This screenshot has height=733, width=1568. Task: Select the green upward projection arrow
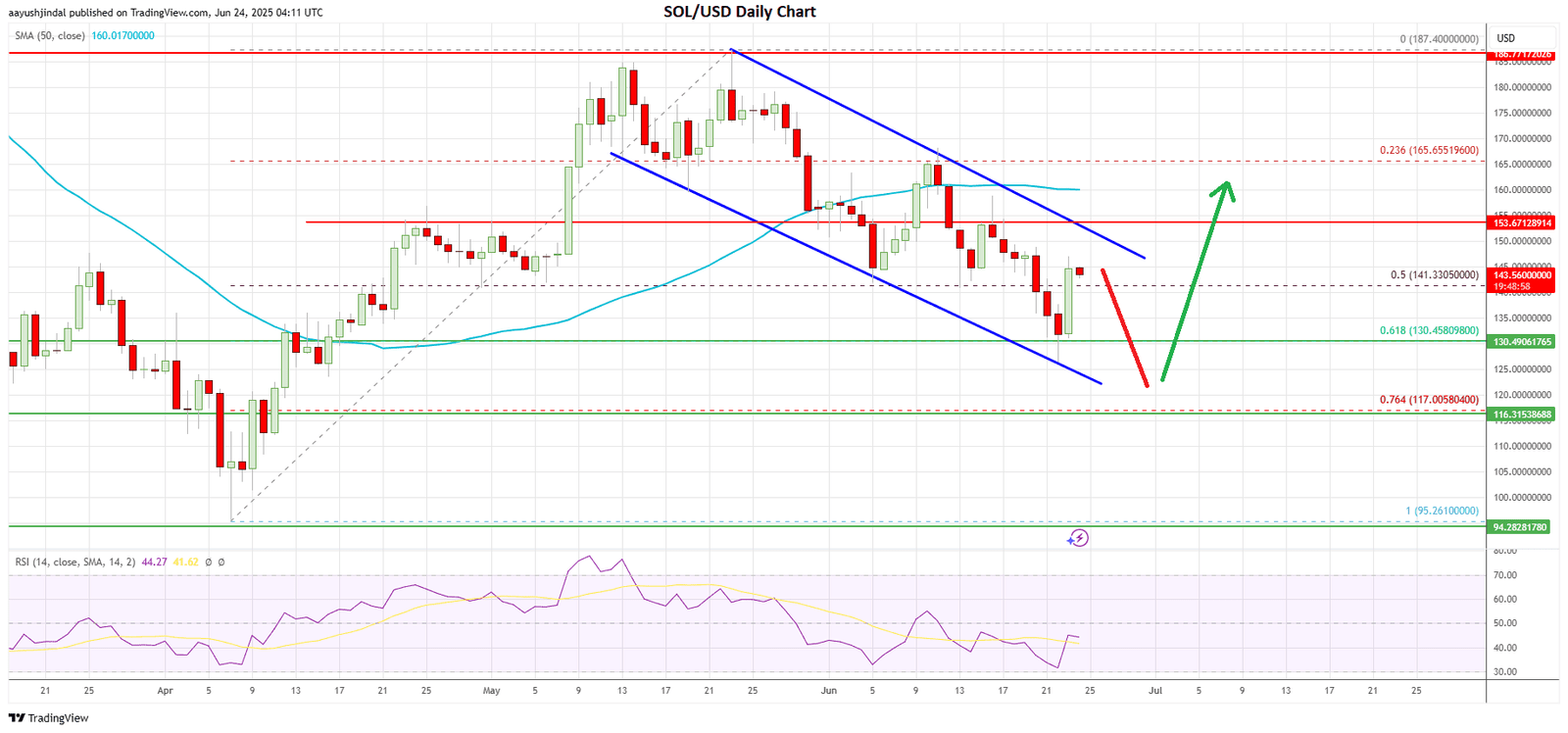pyautogui.click(x=1196, y=279)
